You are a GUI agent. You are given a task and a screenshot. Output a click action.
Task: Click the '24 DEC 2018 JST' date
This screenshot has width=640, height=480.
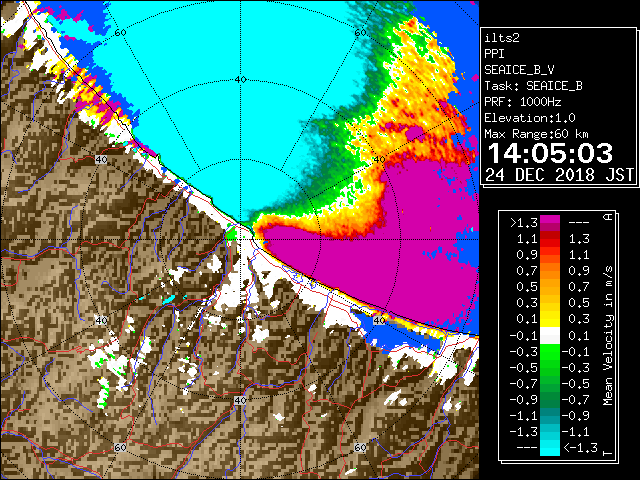[559, 175]
